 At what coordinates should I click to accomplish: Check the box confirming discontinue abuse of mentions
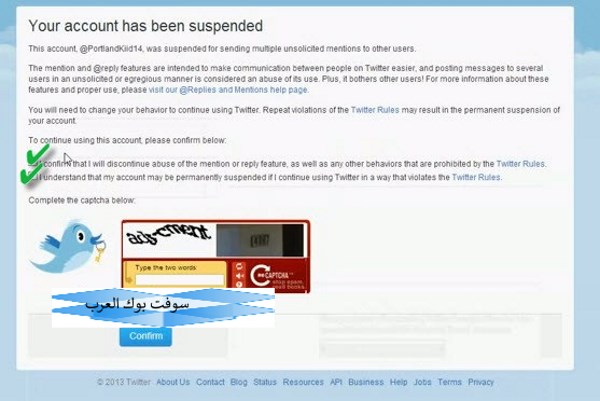coord(33,164)
